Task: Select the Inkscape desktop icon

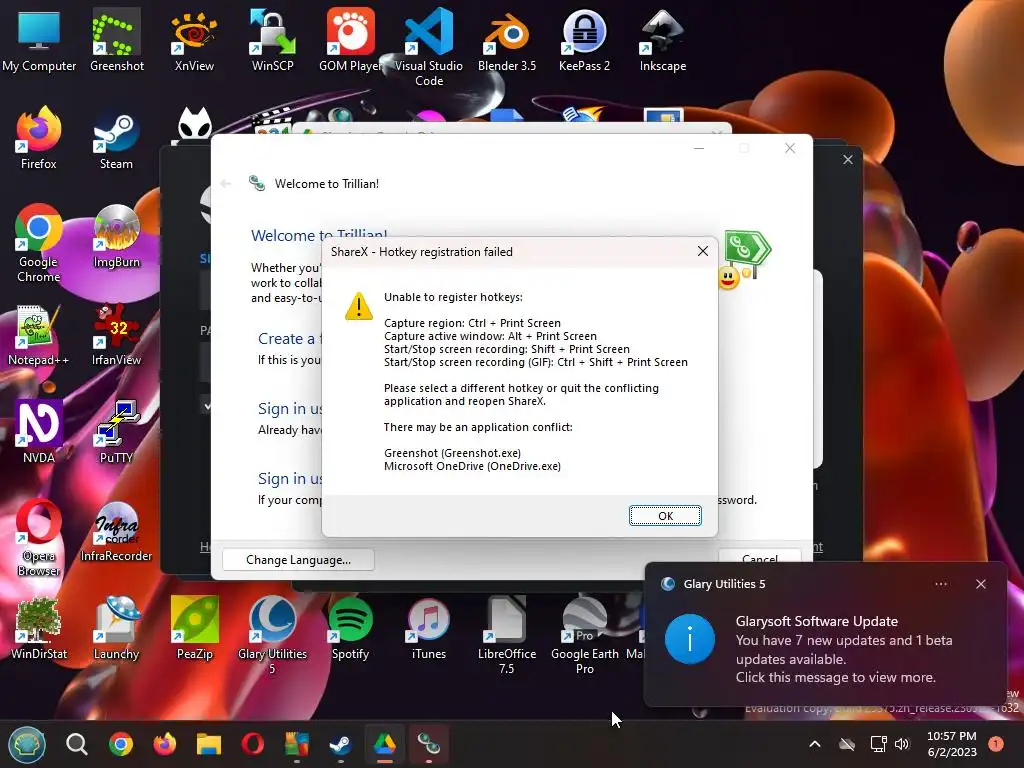Action: pos(662,40)
